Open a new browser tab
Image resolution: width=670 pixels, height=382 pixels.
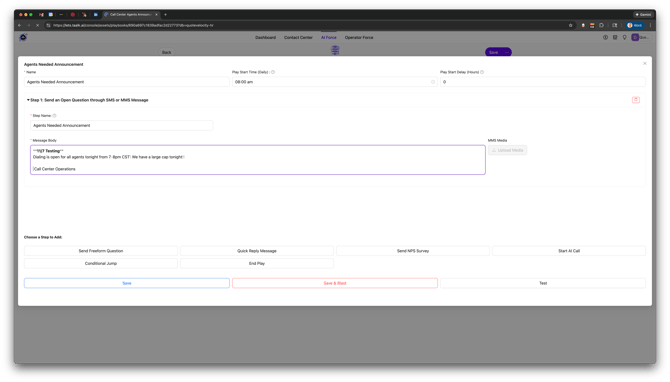(x=165, y=15)
